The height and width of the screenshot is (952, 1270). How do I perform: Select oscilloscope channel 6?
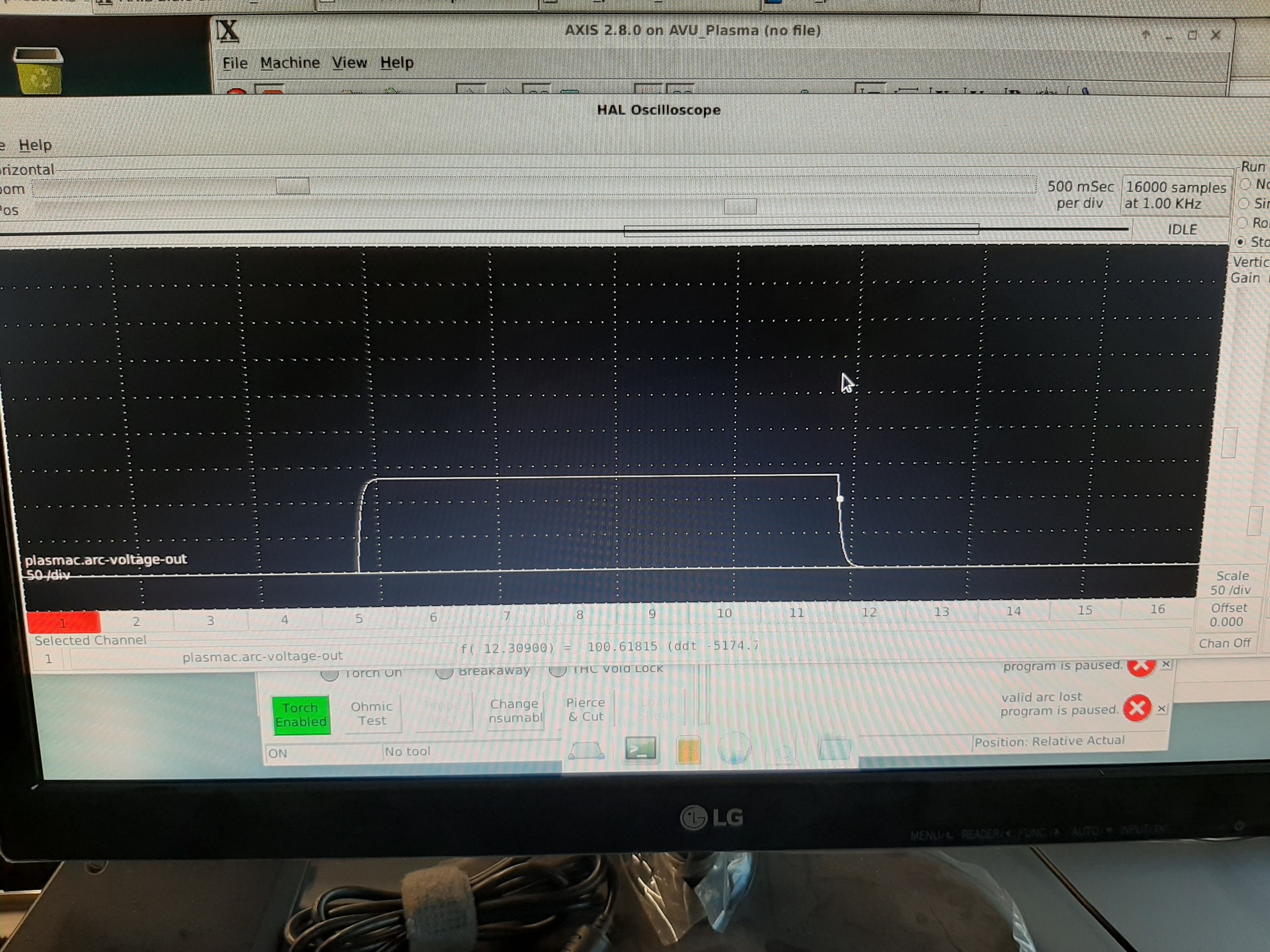[433, 617]
